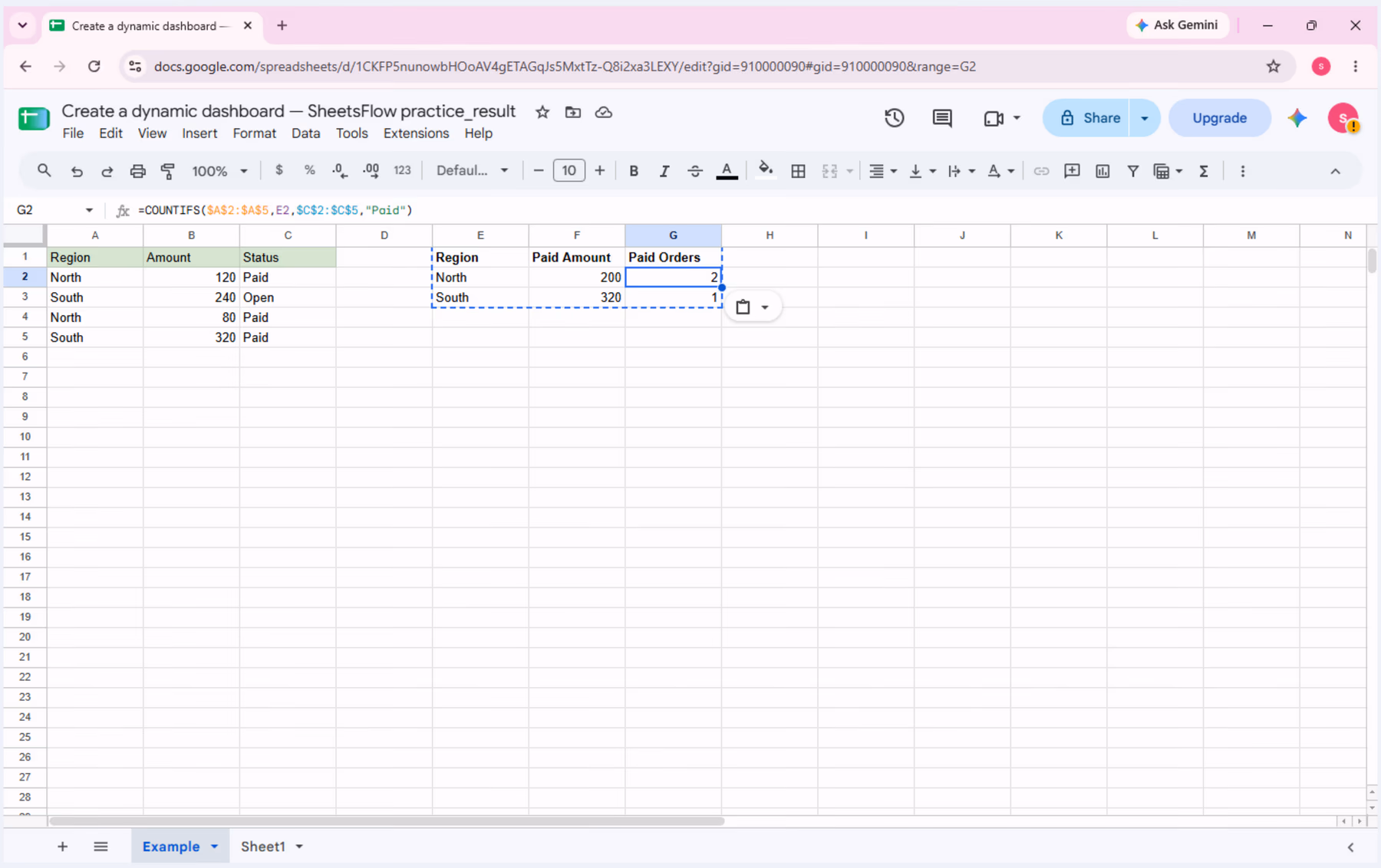Click the Upgrade button
This screenshot has width=1381, height=868.
tap(1219, 118)
